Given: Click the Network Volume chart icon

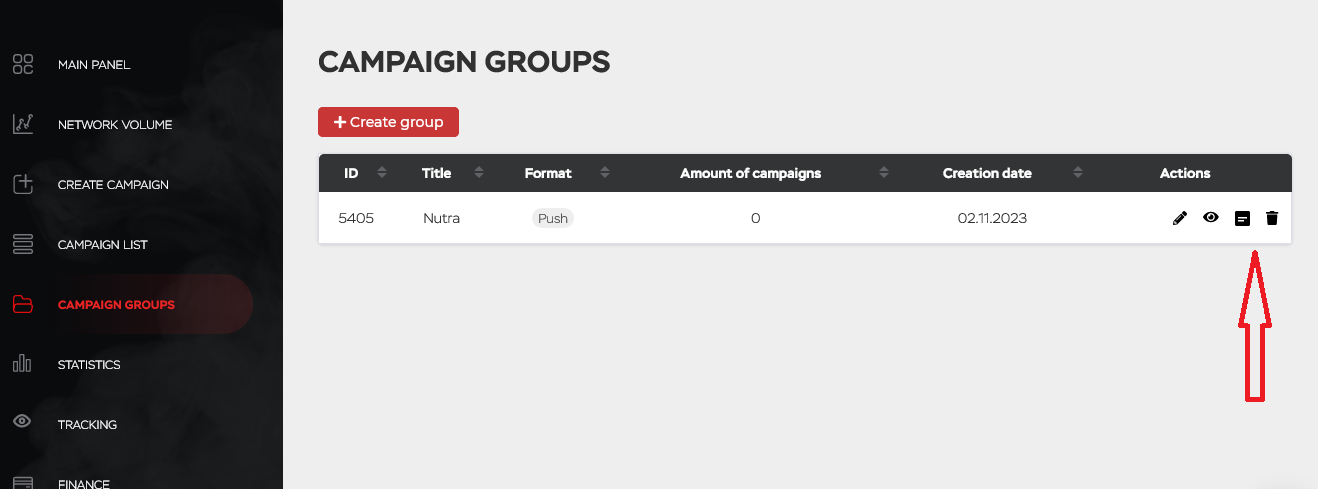Looking at the screenshot, I should (x=23, y=125).
